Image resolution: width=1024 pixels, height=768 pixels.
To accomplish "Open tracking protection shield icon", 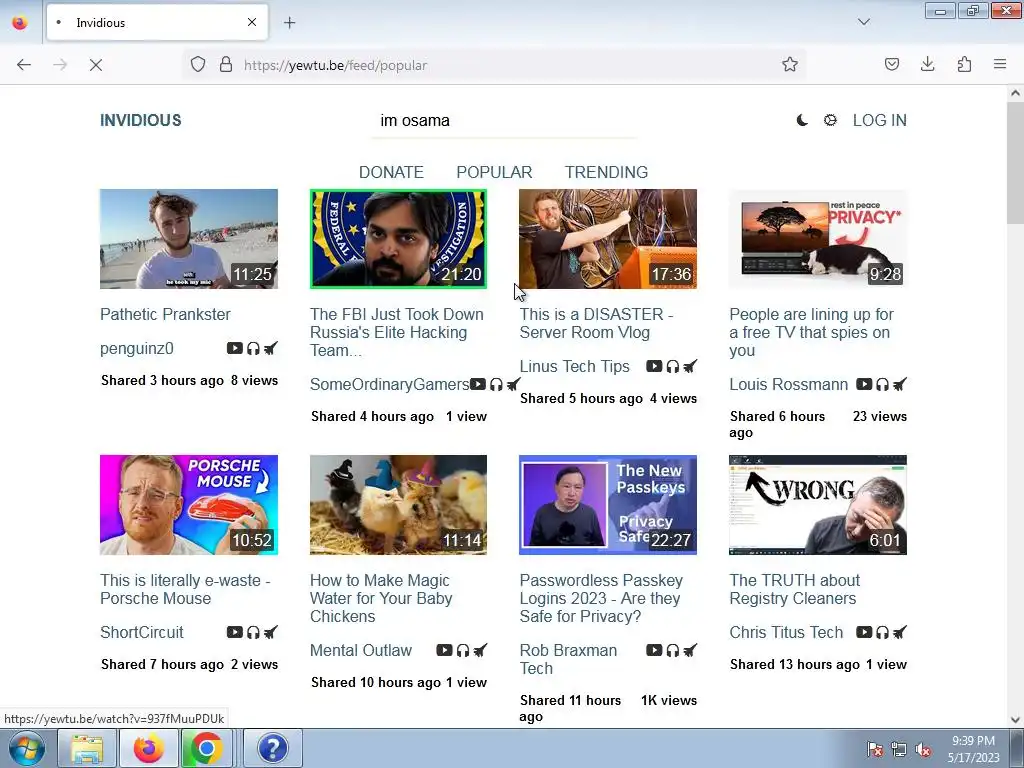I will (x=198, y=65).
